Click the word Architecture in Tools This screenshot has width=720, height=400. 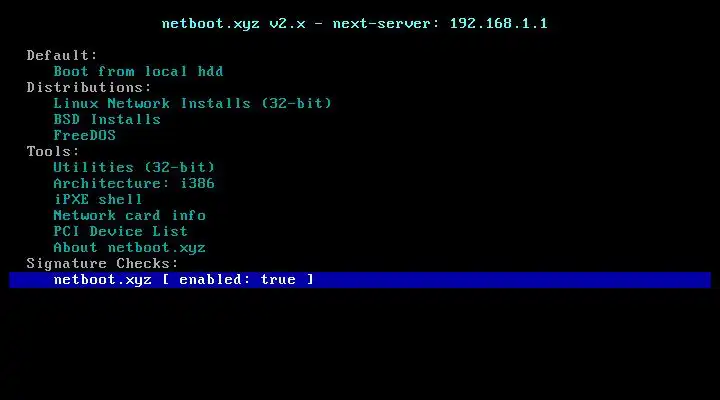tap(107, 183)
